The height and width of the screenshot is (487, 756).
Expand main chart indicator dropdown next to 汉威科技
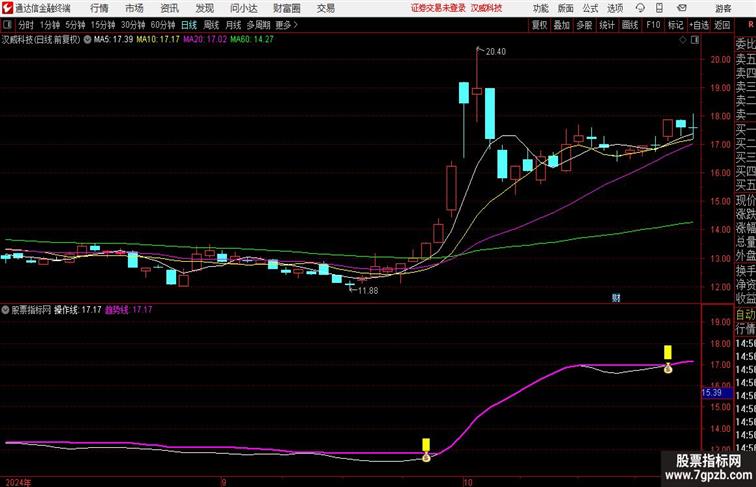87,40
